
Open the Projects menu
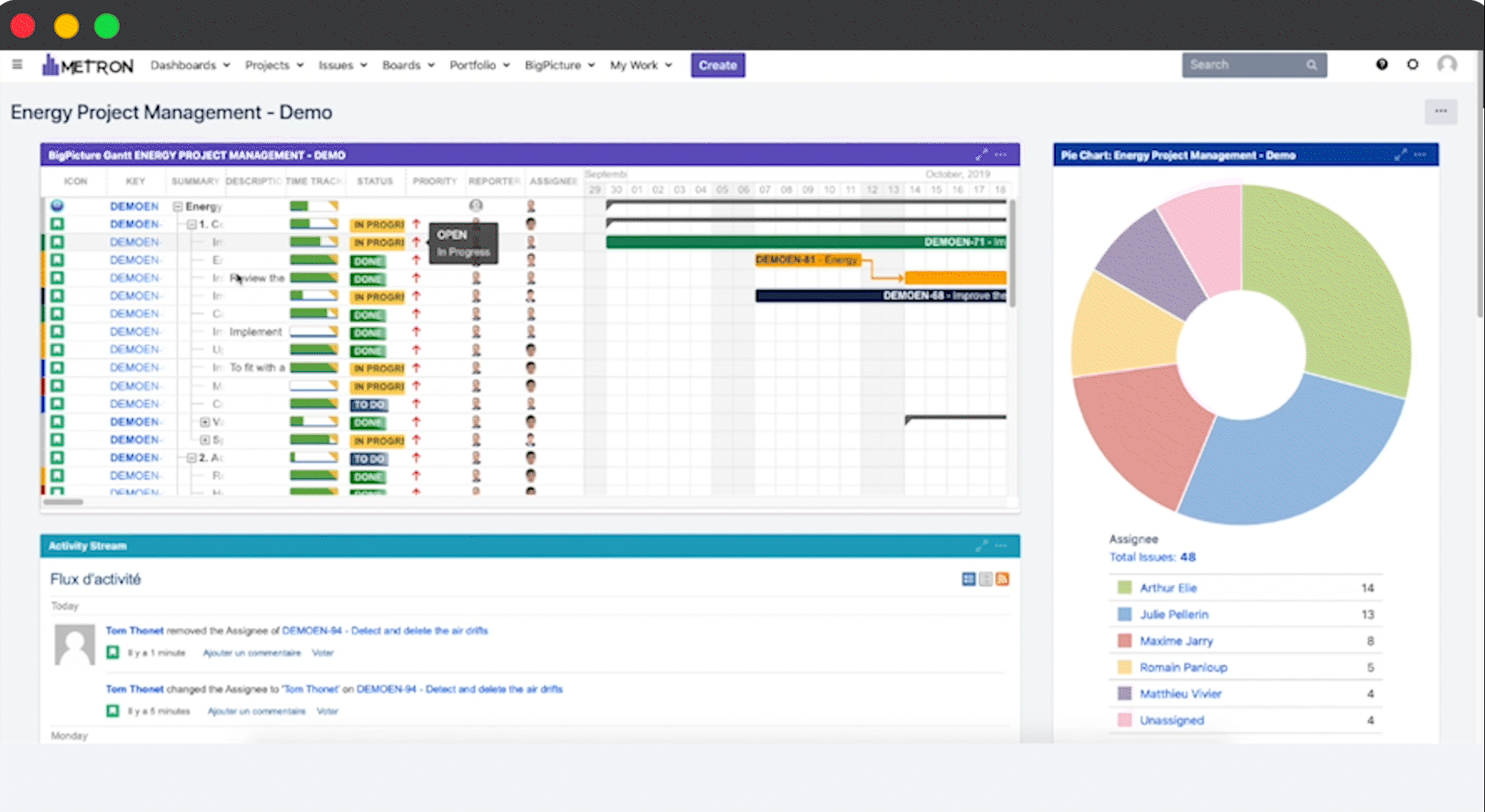pyautogui.click(x=274, y=65)
